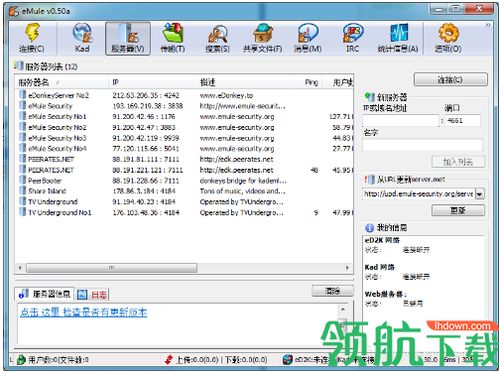
Task: Click the Update button under server.met URL
Action: (458, 210)
